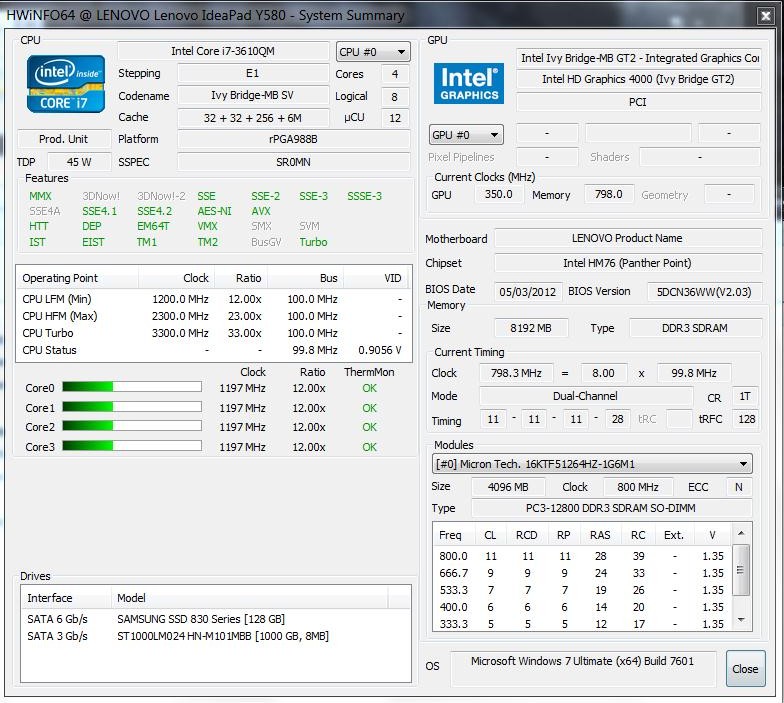The height and width of the screenshot is (703, 784).
Task: Click the Intel Core i7-3610QM name field
Action: [x=223, y=52]
